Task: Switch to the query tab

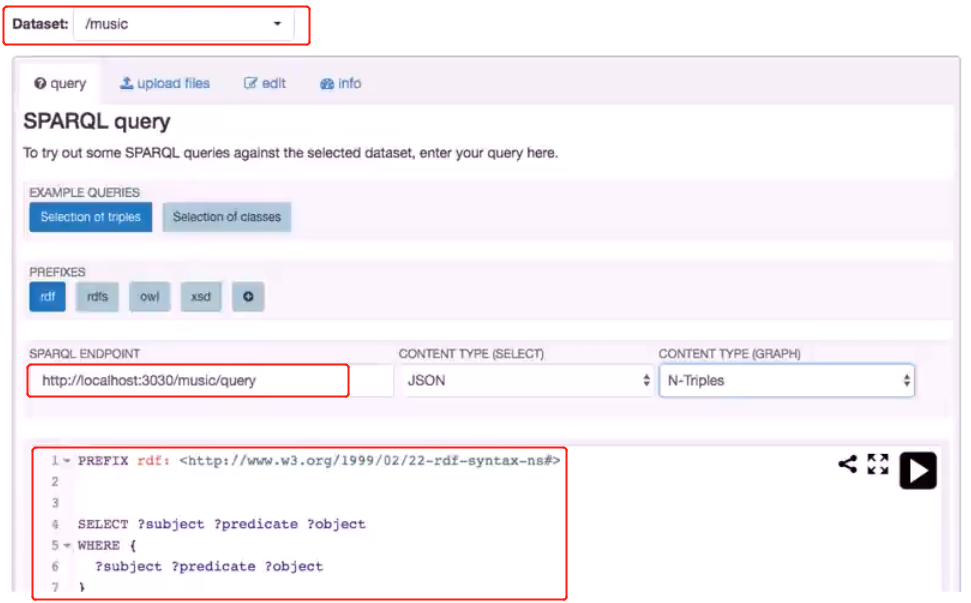Action: pos(60,84)
